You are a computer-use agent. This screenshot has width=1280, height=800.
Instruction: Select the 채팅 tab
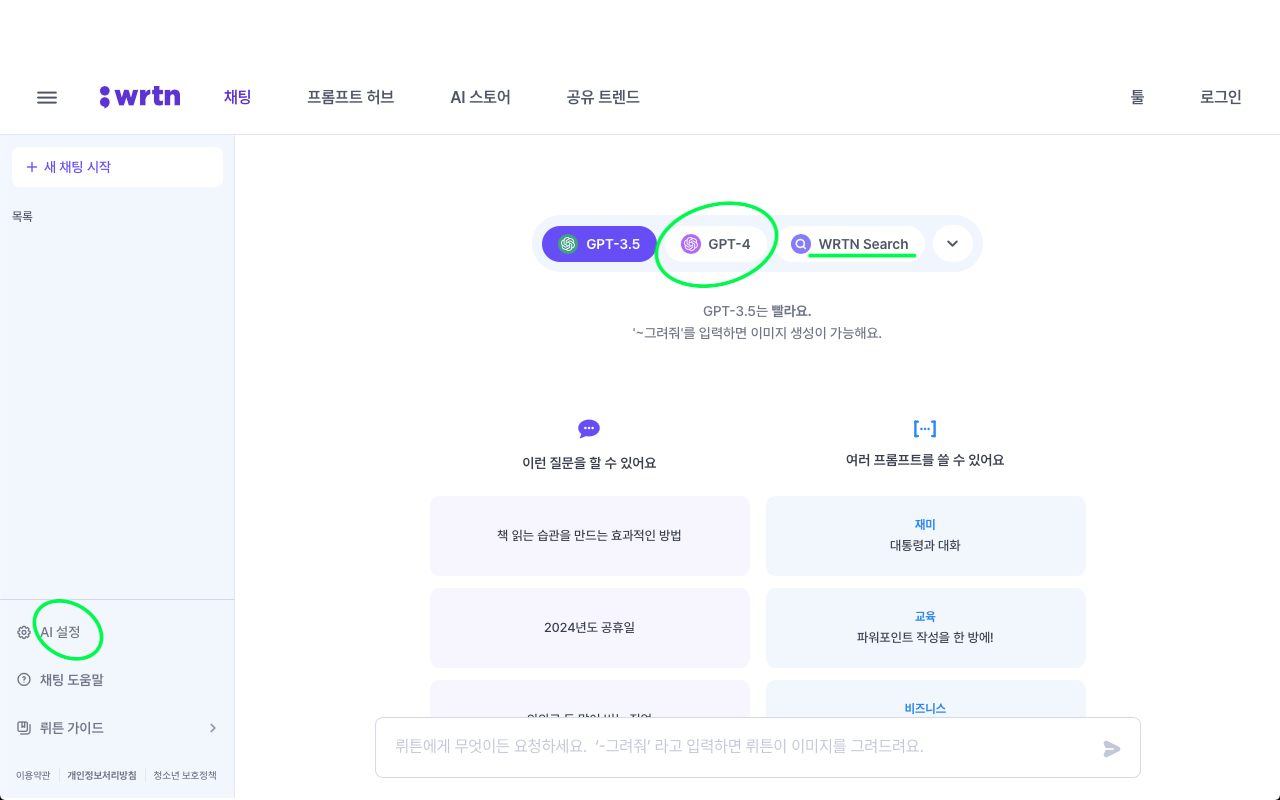point(237,97)
